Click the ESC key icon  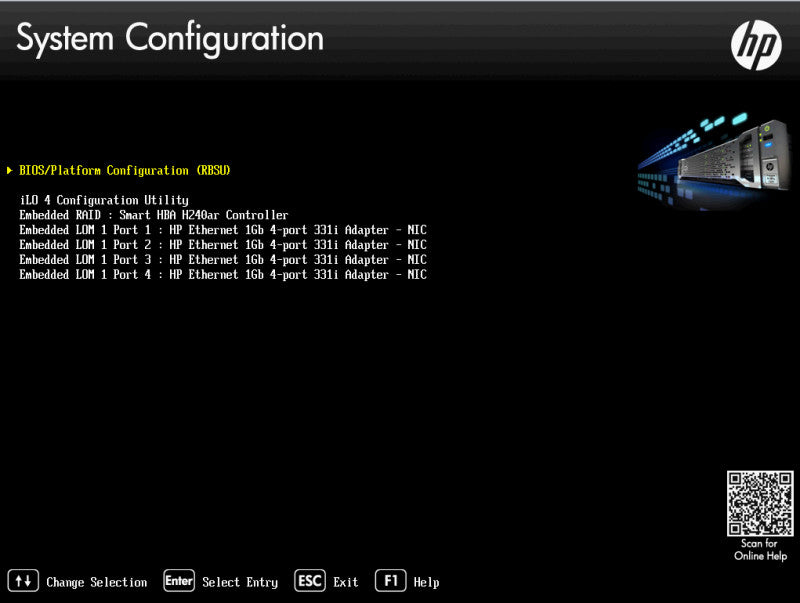[x=310, y=581]
